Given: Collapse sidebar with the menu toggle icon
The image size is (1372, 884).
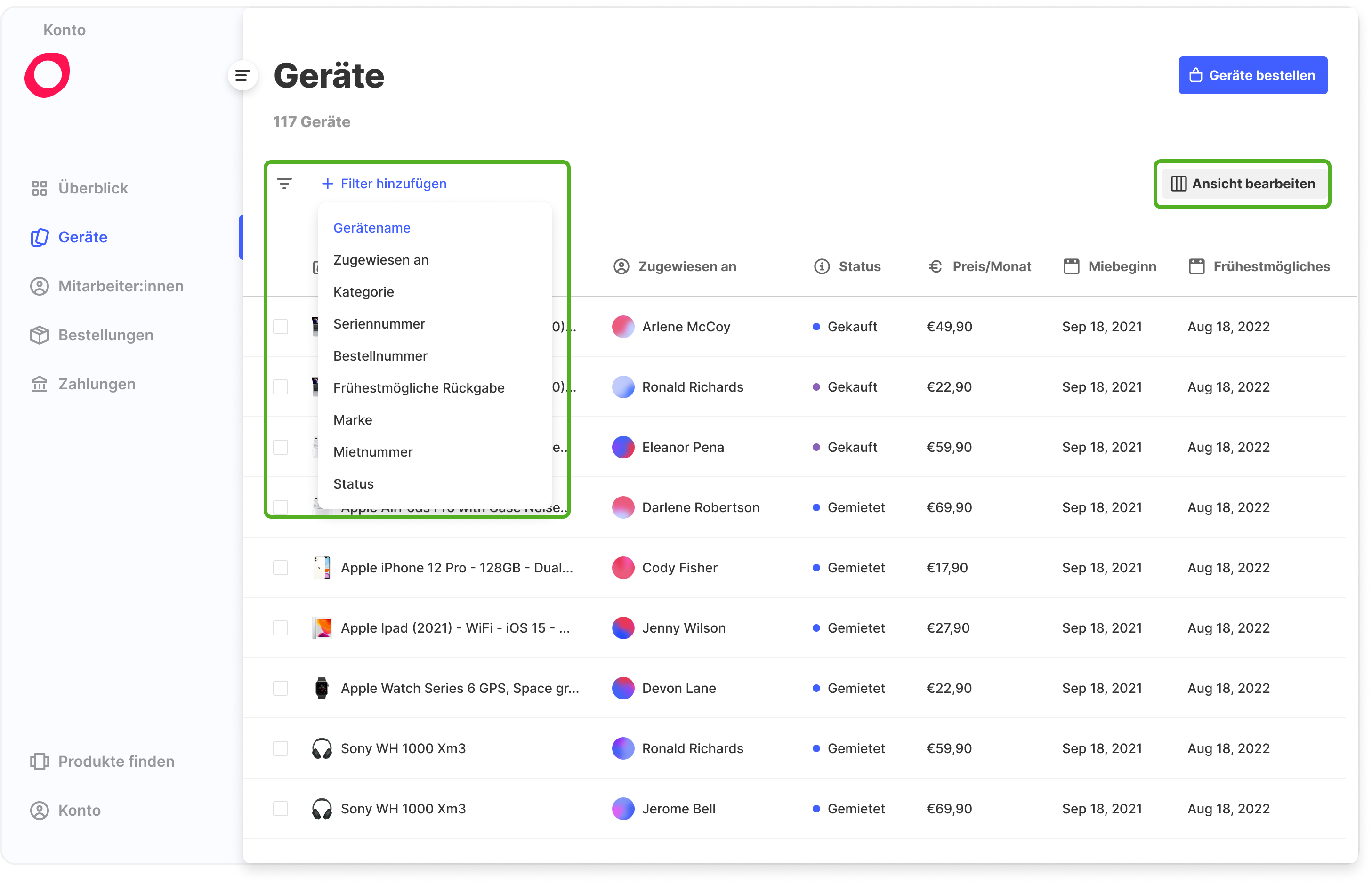Looking at the screenshot, I should click(243, 75).
